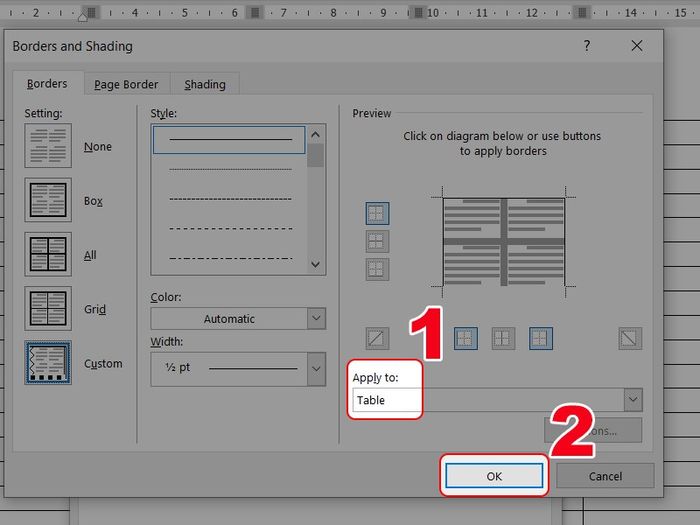Expand the Apply to dropdown arrow
700x525 pixels.
(633, 400)
